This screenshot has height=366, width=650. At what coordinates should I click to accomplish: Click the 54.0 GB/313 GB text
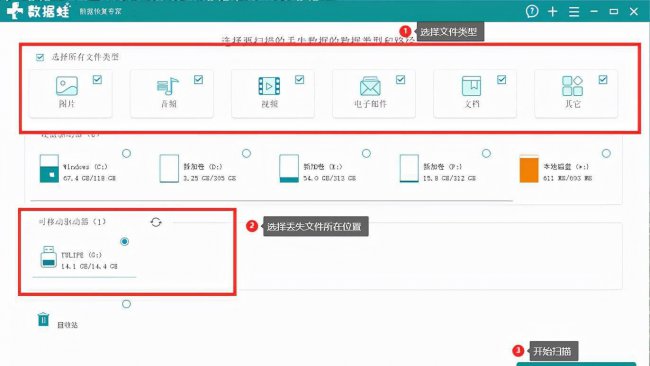330,178
